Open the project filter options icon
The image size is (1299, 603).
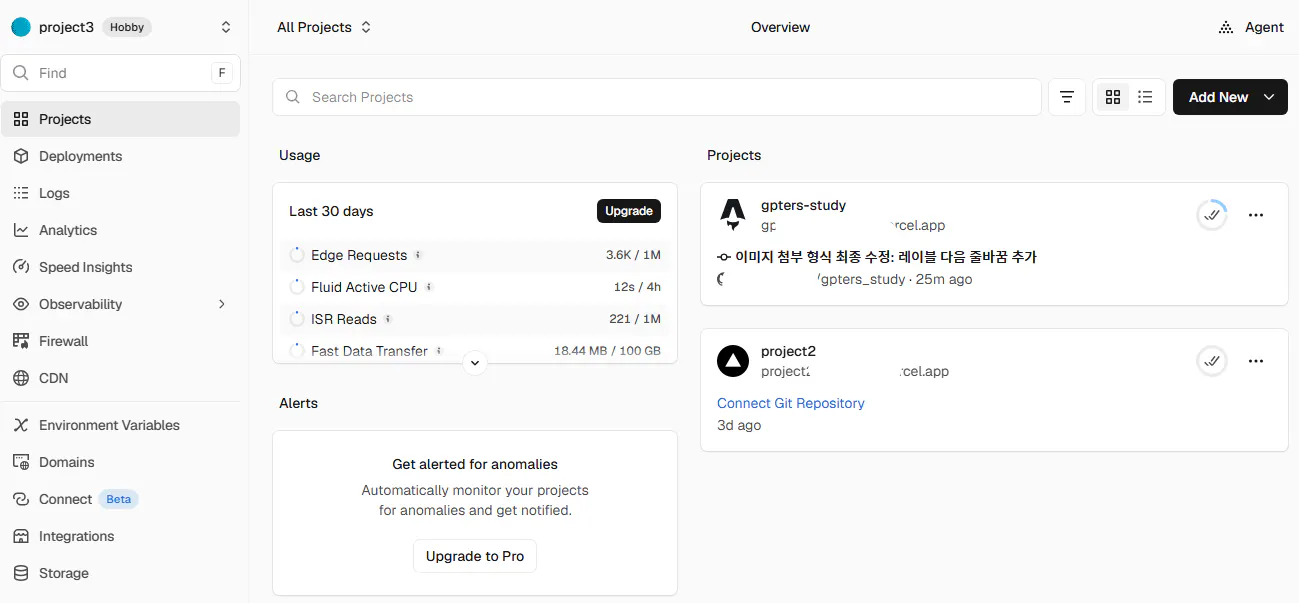pyautogui.click(x=1067, y=97)
